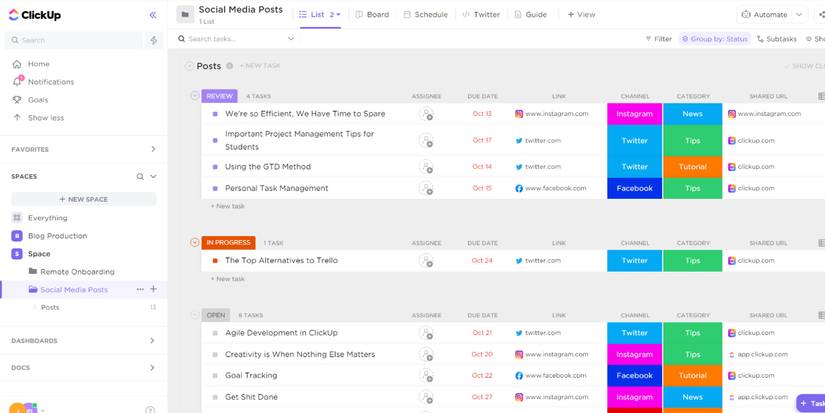Click + New task under Review group

click(x=228, y=206)
